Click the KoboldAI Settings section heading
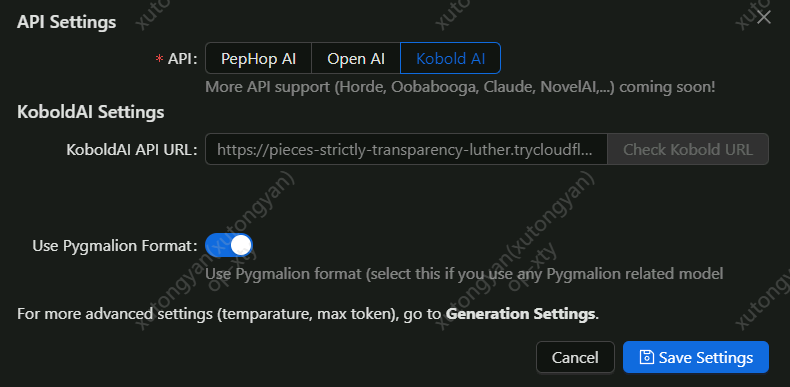The height and width of the screenshot is (387, 790). (x=91, y=112)
